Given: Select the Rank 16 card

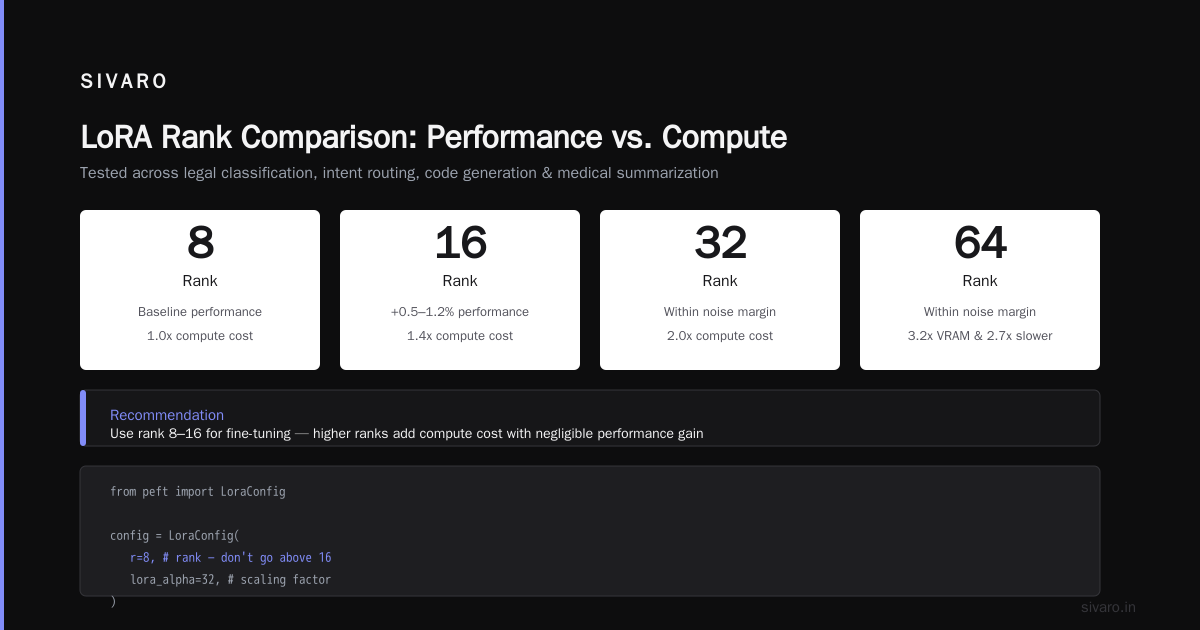Looking at the screenshot, I should click(460, 290).
